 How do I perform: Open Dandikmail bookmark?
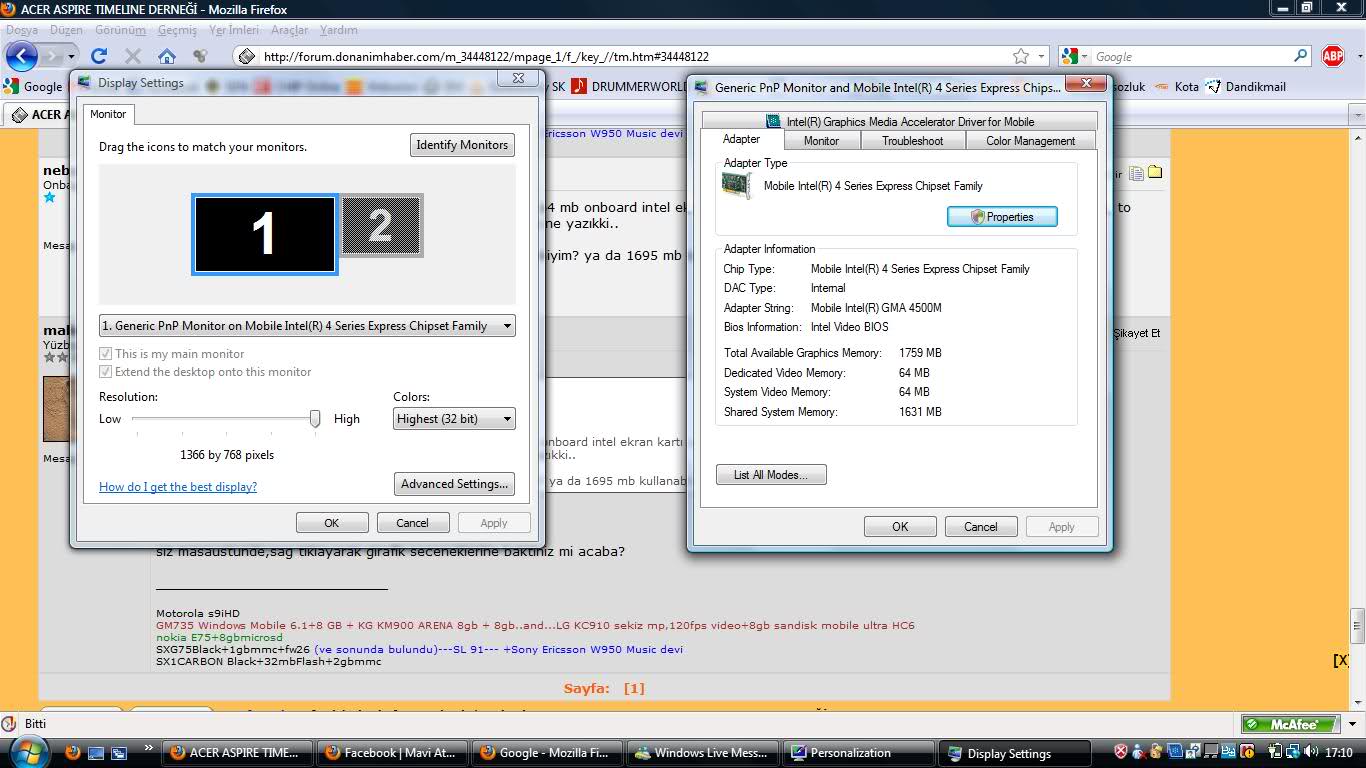(x=1246, y=87)
